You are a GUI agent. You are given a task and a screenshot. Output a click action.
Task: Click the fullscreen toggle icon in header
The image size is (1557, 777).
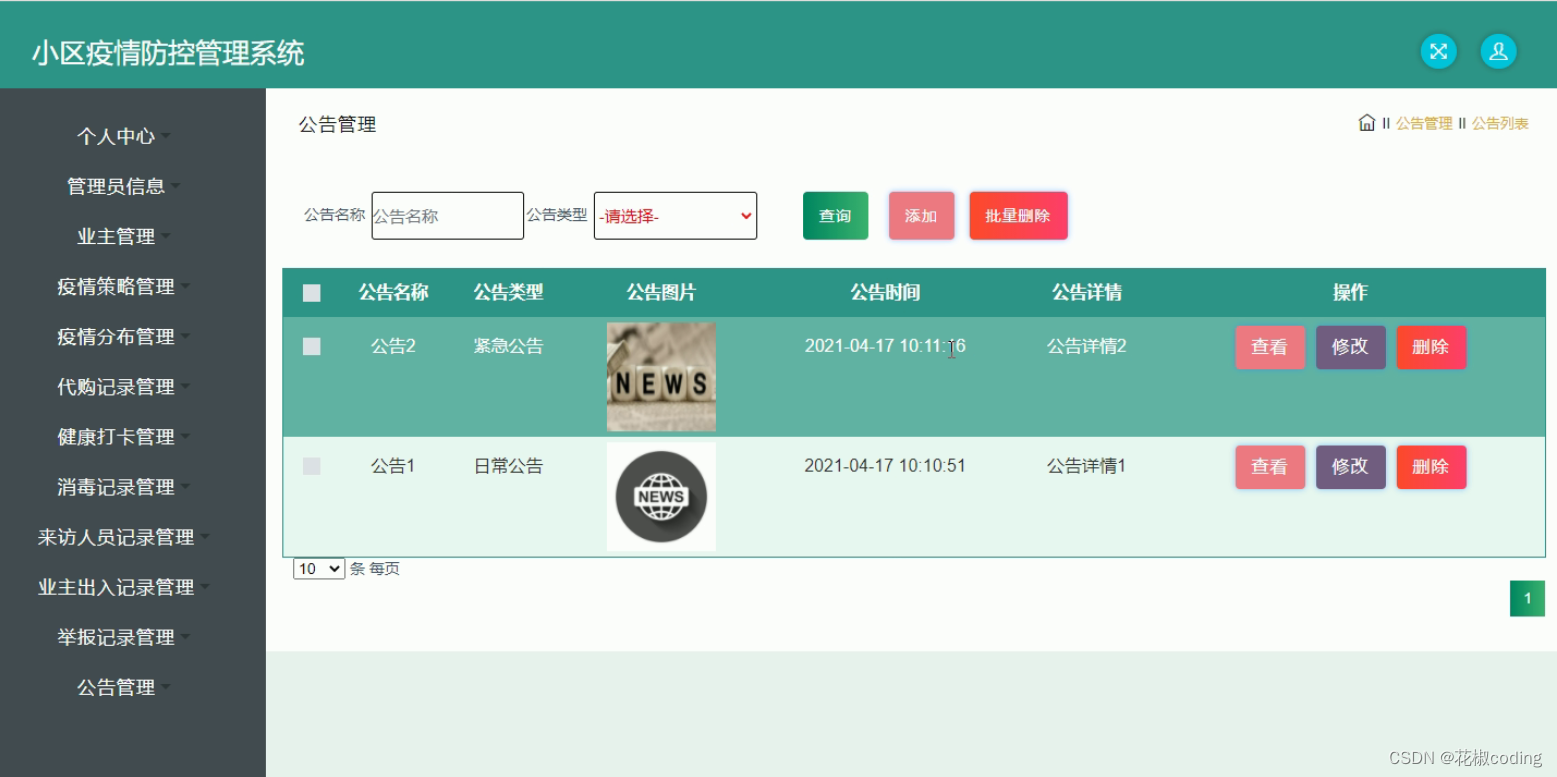(x=1438, y=51)
